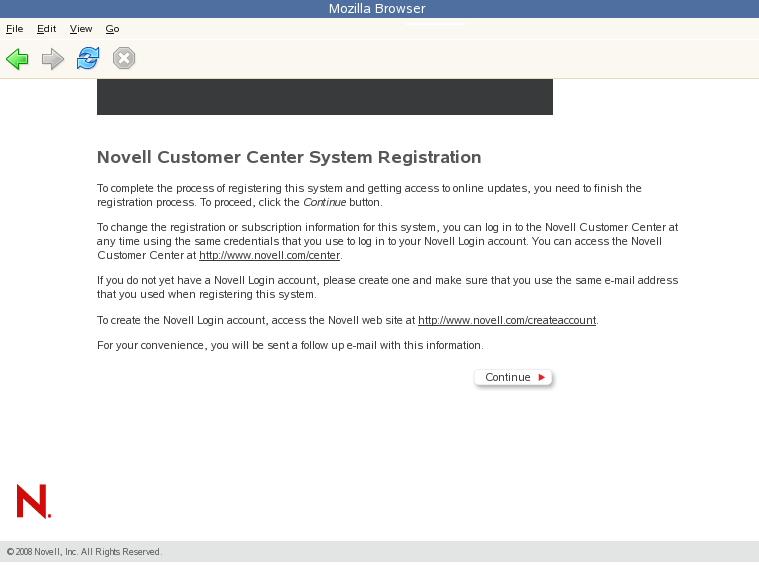Viewport: 759px width, 566px height.
Task: Click the Continue button
Action: tap(513, 377)
